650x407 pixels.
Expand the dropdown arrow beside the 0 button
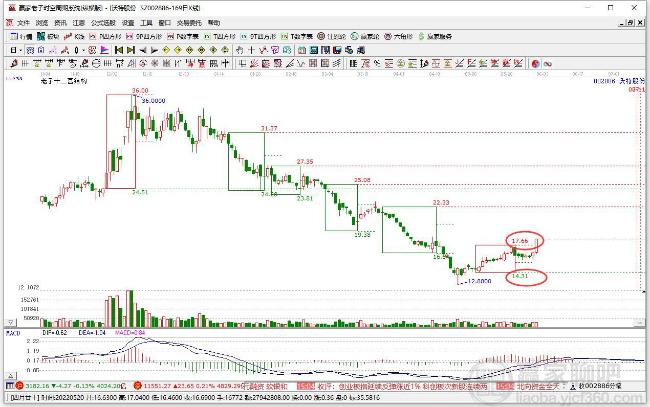tap(83, 50)
